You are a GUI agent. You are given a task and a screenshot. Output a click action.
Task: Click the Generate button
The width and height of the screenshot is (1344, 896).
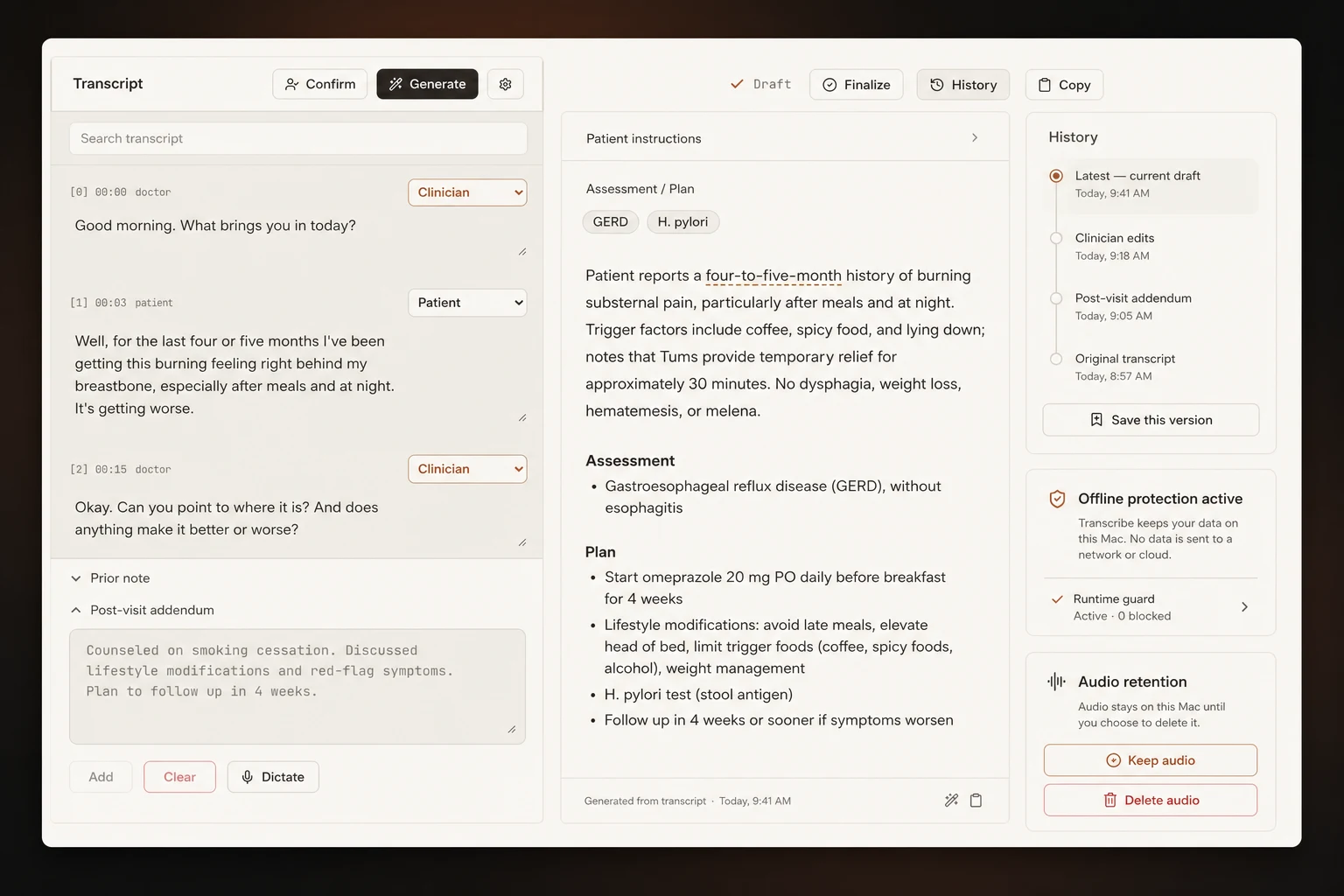click(427, 84)
